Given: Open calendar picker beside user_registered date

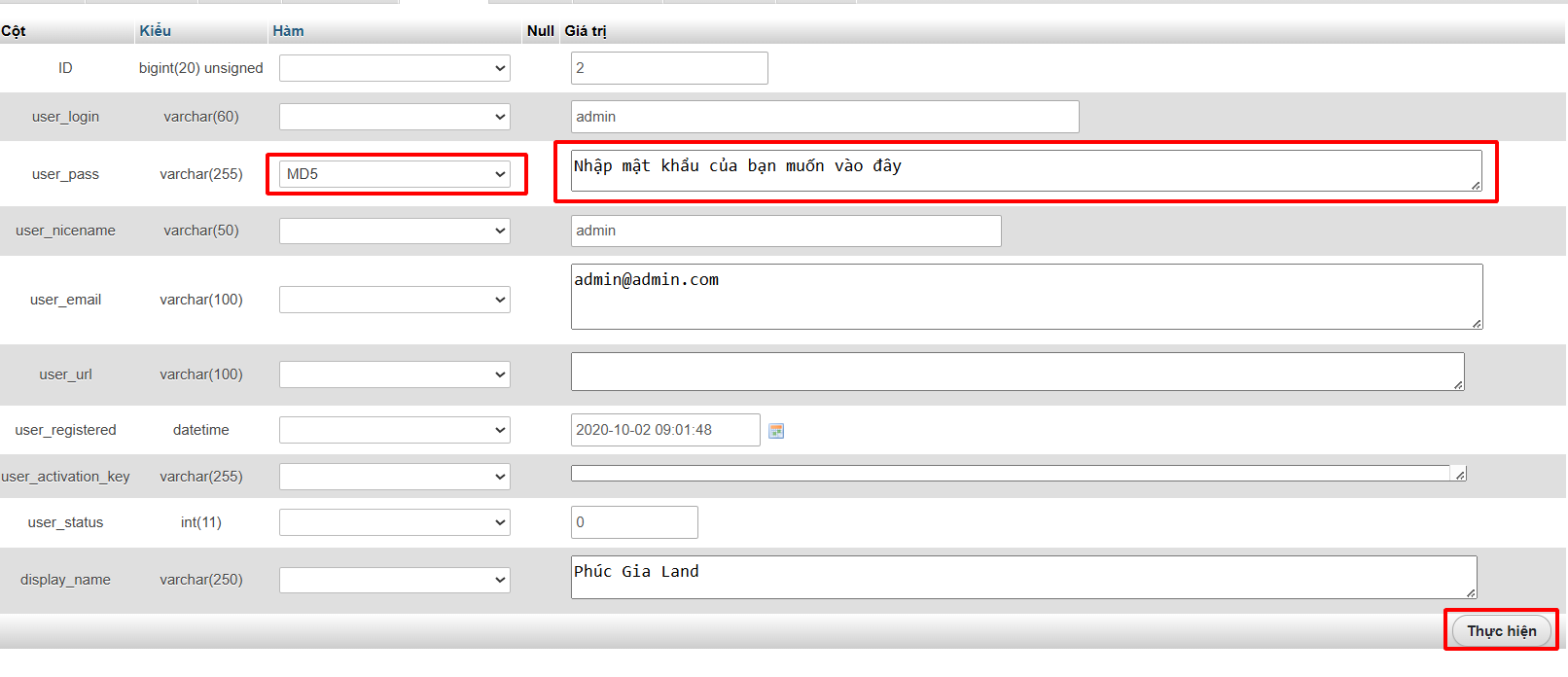Looking at the screenshot, I should (x=776, y=431).
